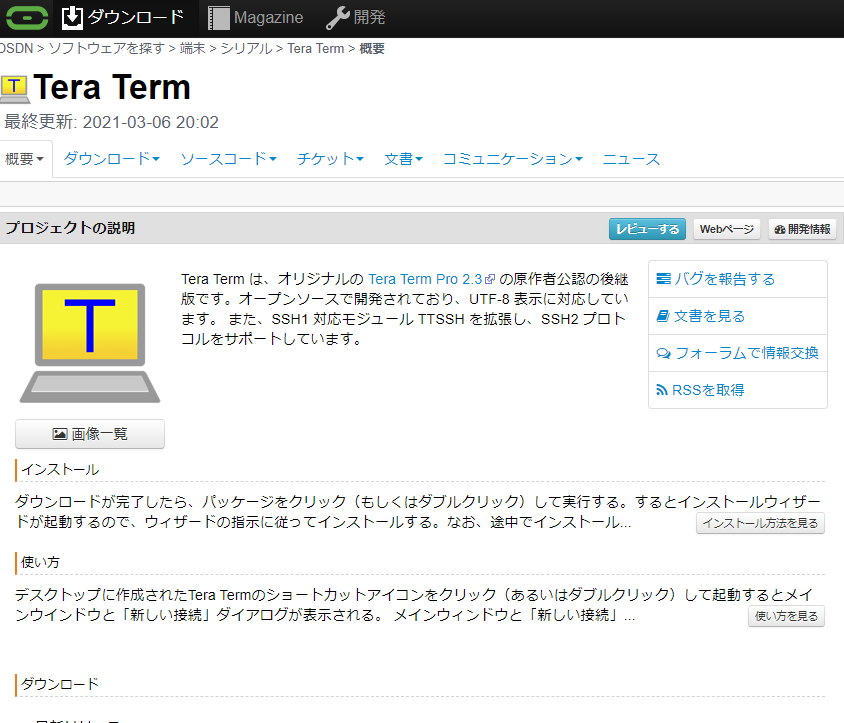Click the wrench 開発 icon in top bar
This screenshot has width=844, height=723.
click(337, 18)
